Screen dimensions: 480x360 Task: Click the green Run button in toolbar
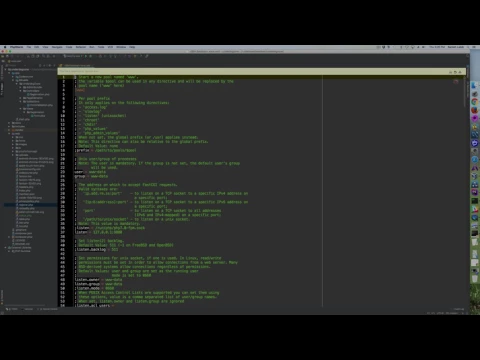tap(86, 56)
